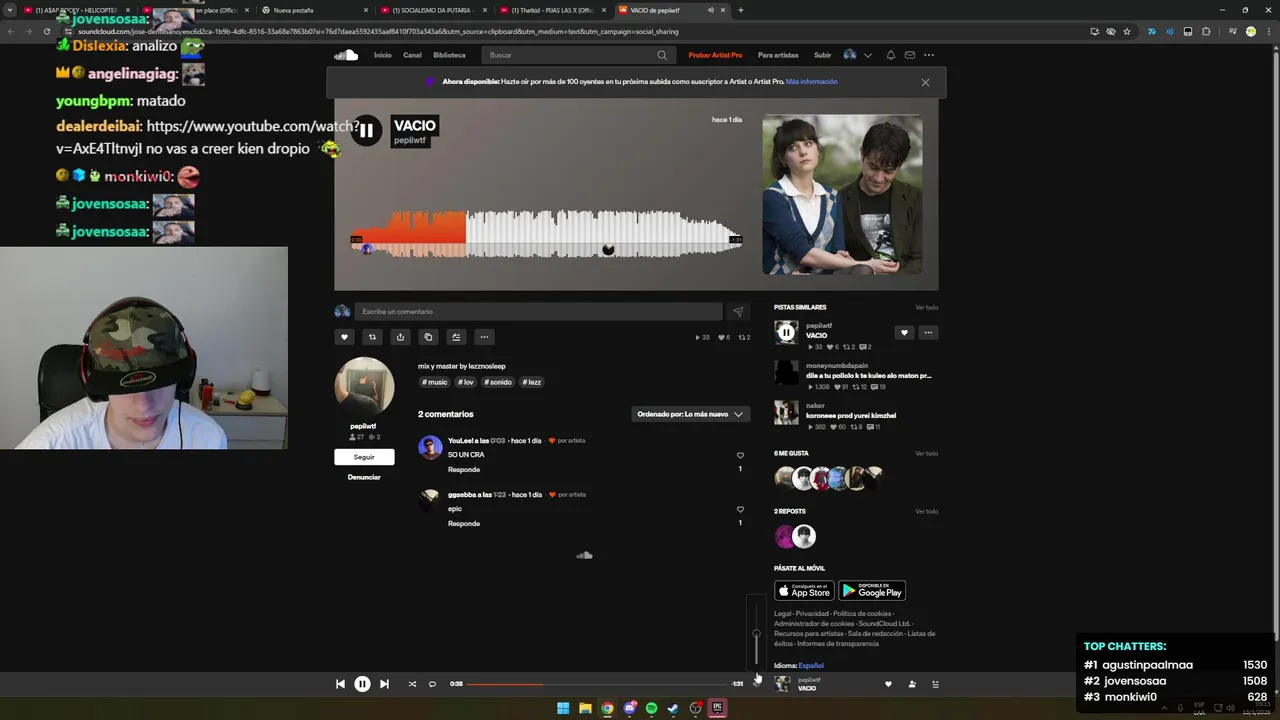1280x720 pixels.
Task: Skip to previous track in player
Action: (340, 684)
